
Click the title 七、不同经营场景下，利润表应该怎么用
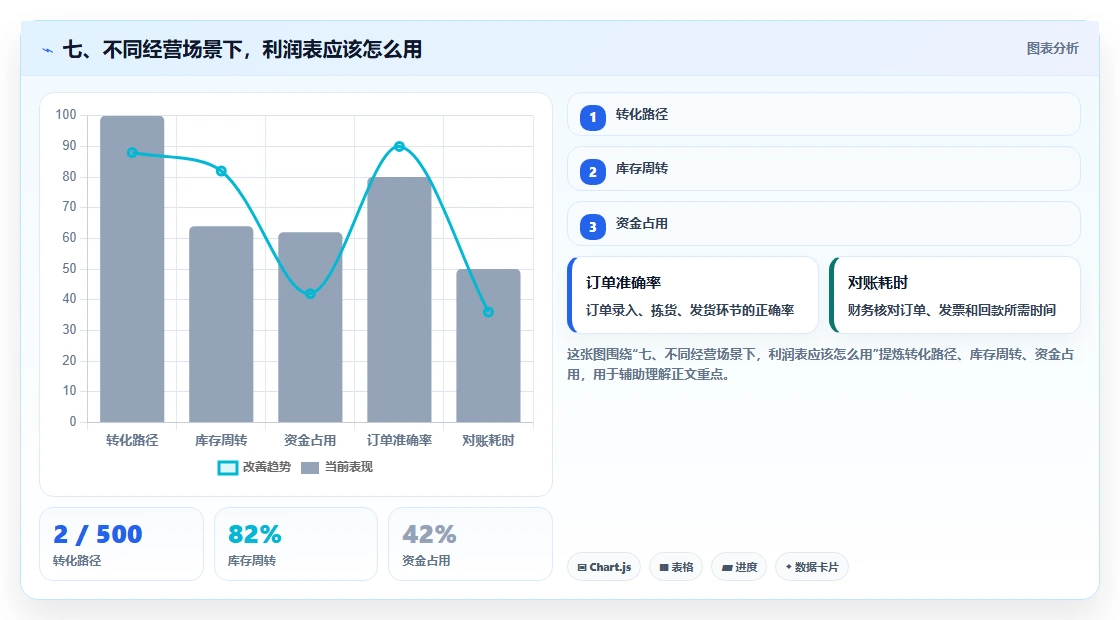(242, 50)
